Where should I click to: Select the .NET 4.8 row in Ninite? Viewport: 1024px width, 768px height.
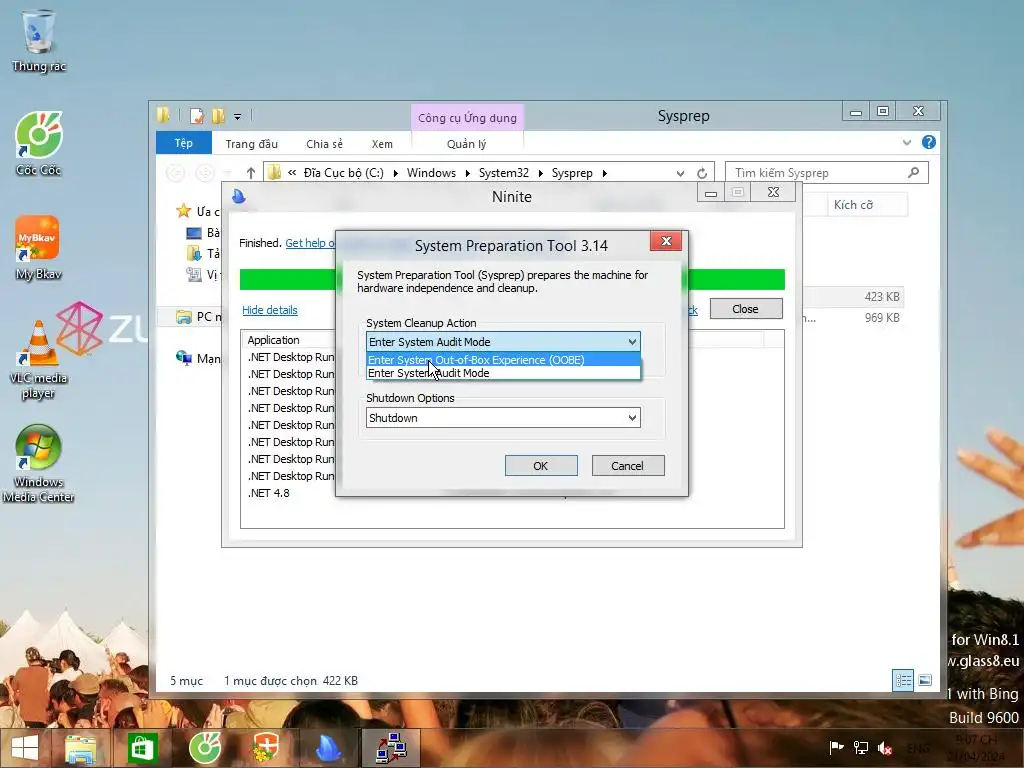tap(268, 493)
